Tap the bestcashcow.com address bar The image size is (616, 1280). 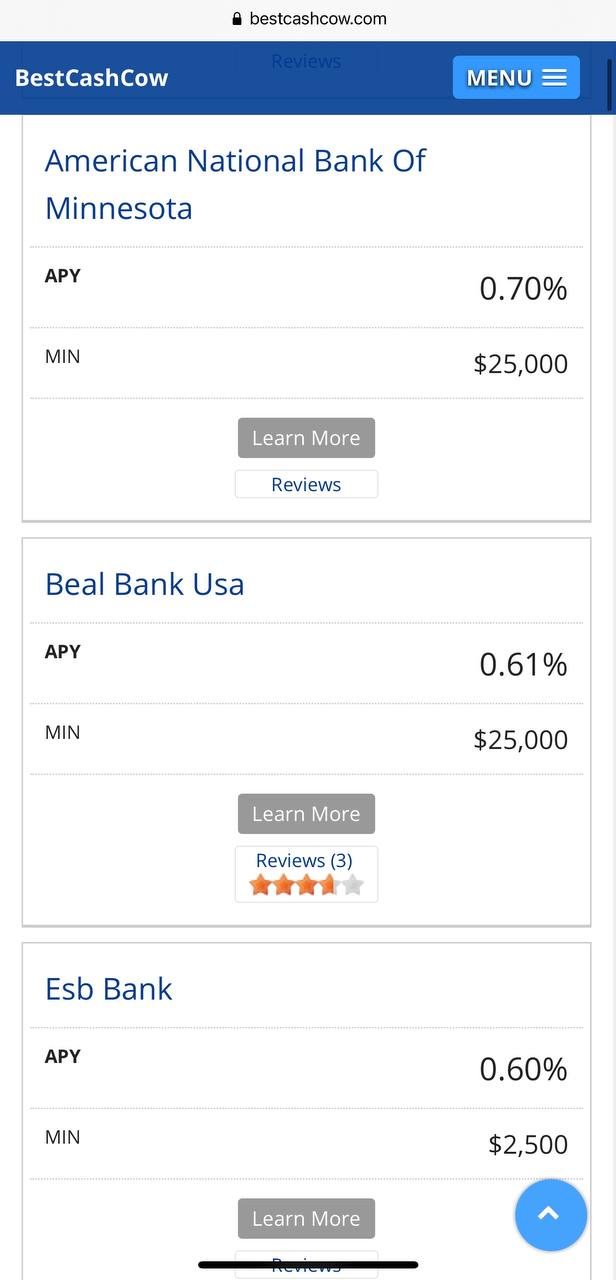point(308,18)
